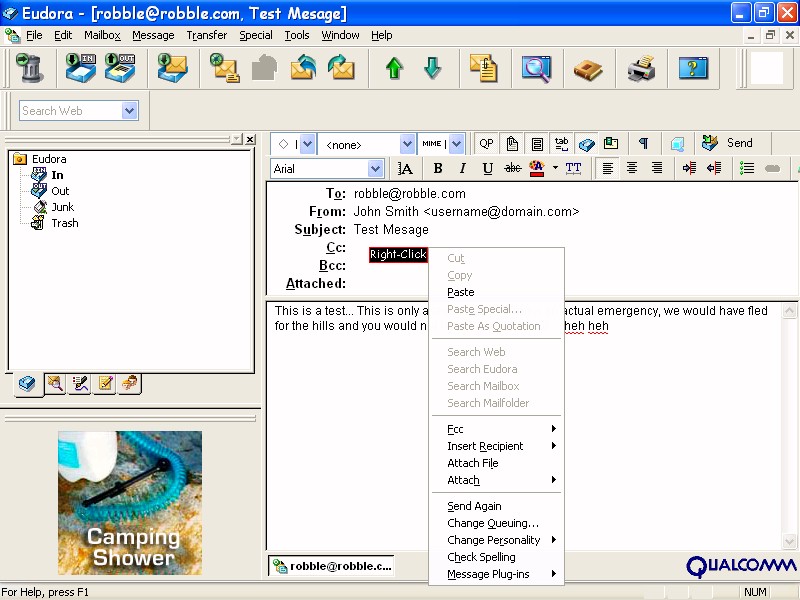Toggle text as attachment option
The image size is (800, 600).
512,144
